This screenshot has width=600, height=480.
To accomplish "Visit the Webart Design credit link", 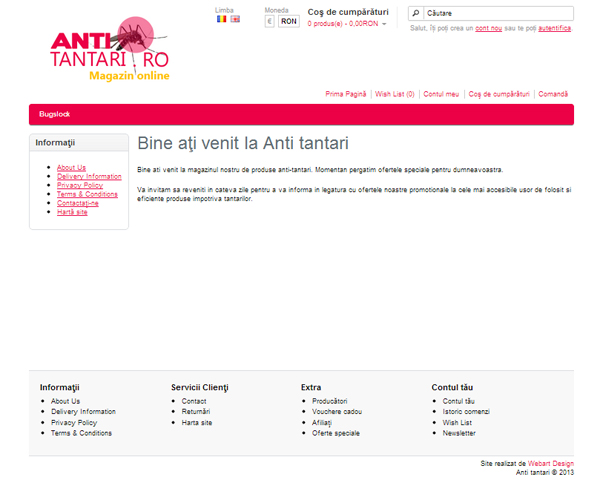I will coord(550,464).
